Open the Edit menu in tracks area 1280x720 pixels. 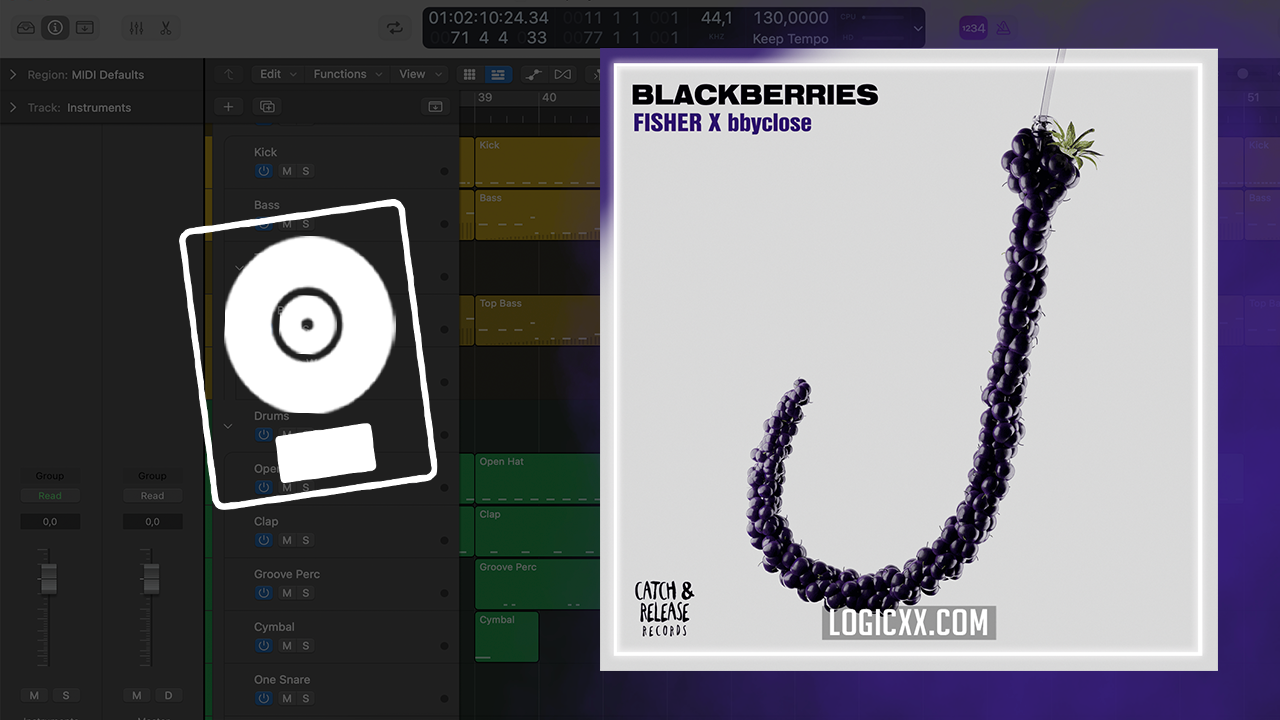(277, 74)
